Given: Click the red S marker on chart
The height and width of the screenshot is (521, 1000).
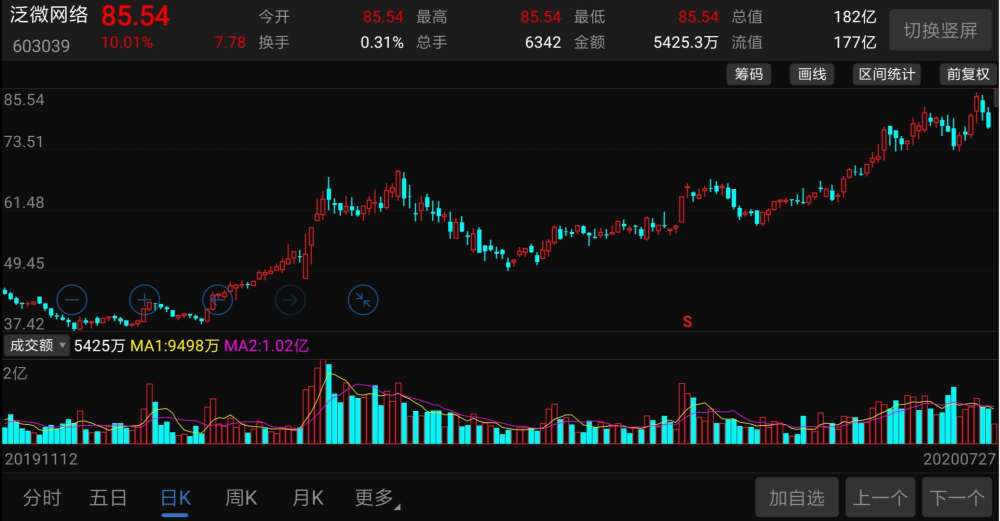Looking at the screenshot, I should pos(687,321).
